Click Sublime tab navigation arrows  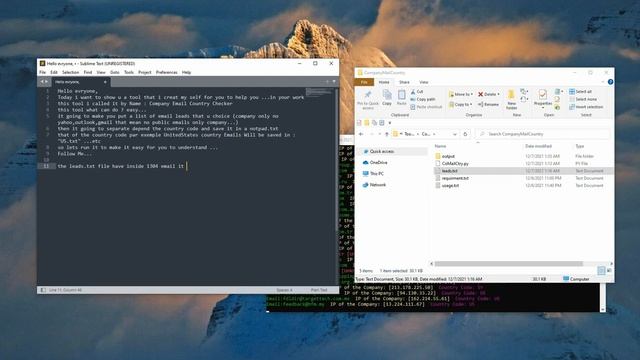(44, 82)
